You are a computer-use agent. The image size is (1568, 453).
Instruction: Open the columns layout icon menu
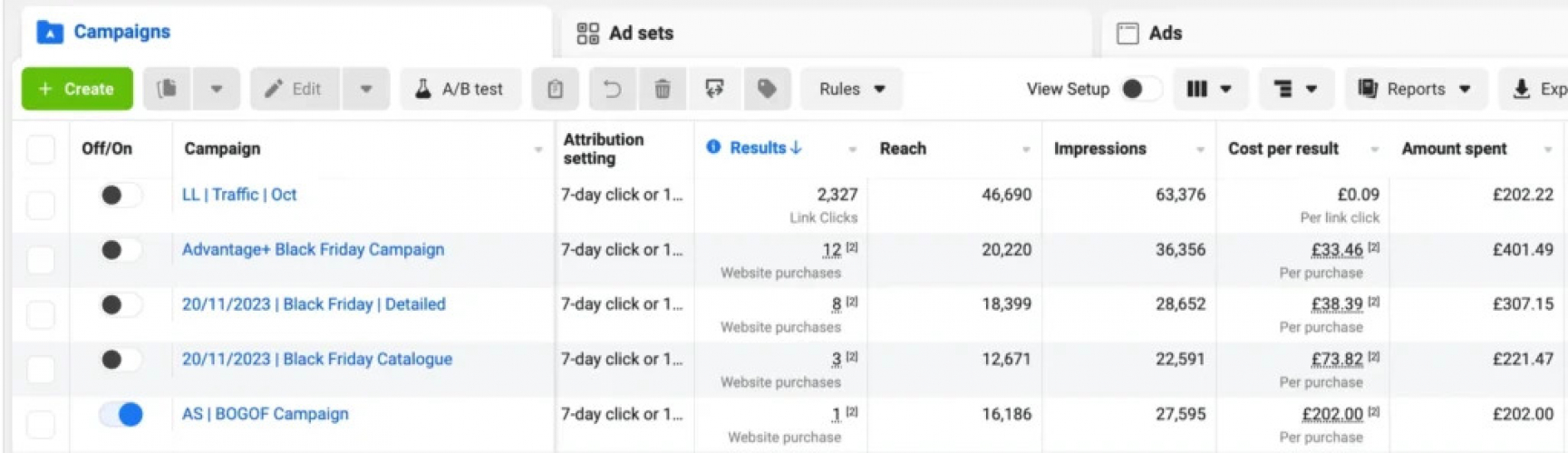(1209, 89)
